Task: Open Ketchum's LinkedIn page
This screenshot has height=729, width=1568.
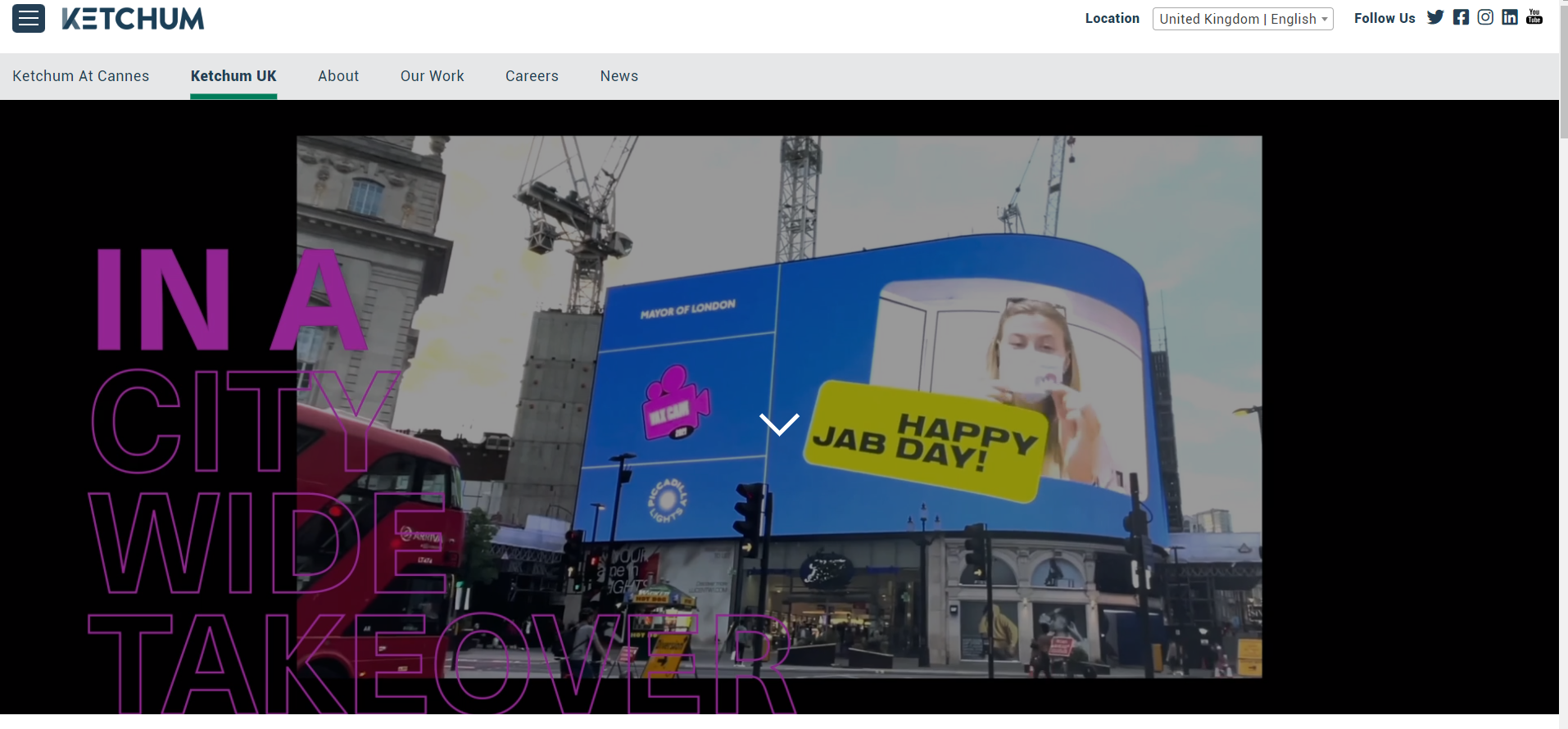Action: click(x=1510, y=17)
